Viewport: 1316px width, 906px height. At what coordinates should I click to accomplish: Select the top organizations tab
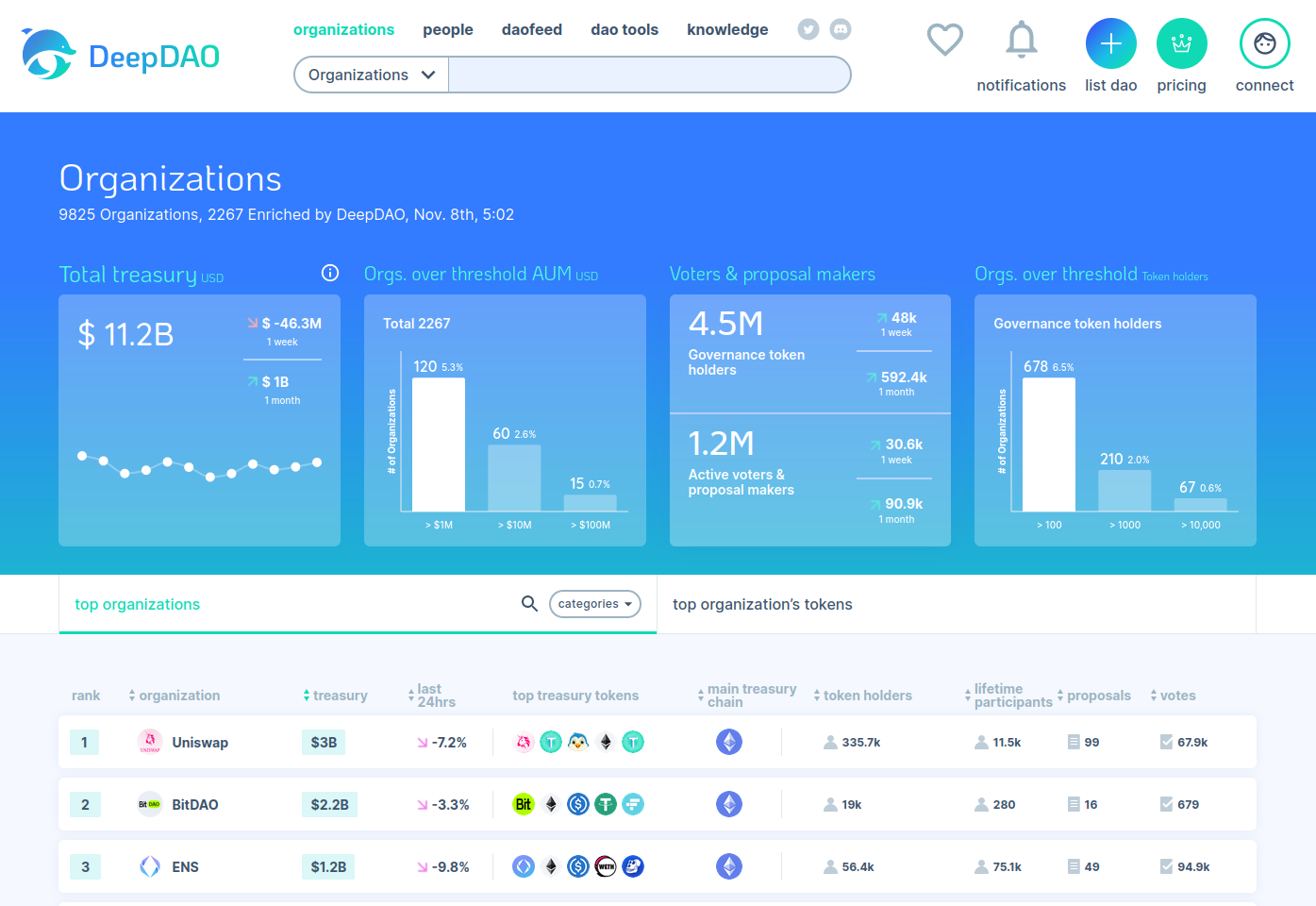(138, 604)
